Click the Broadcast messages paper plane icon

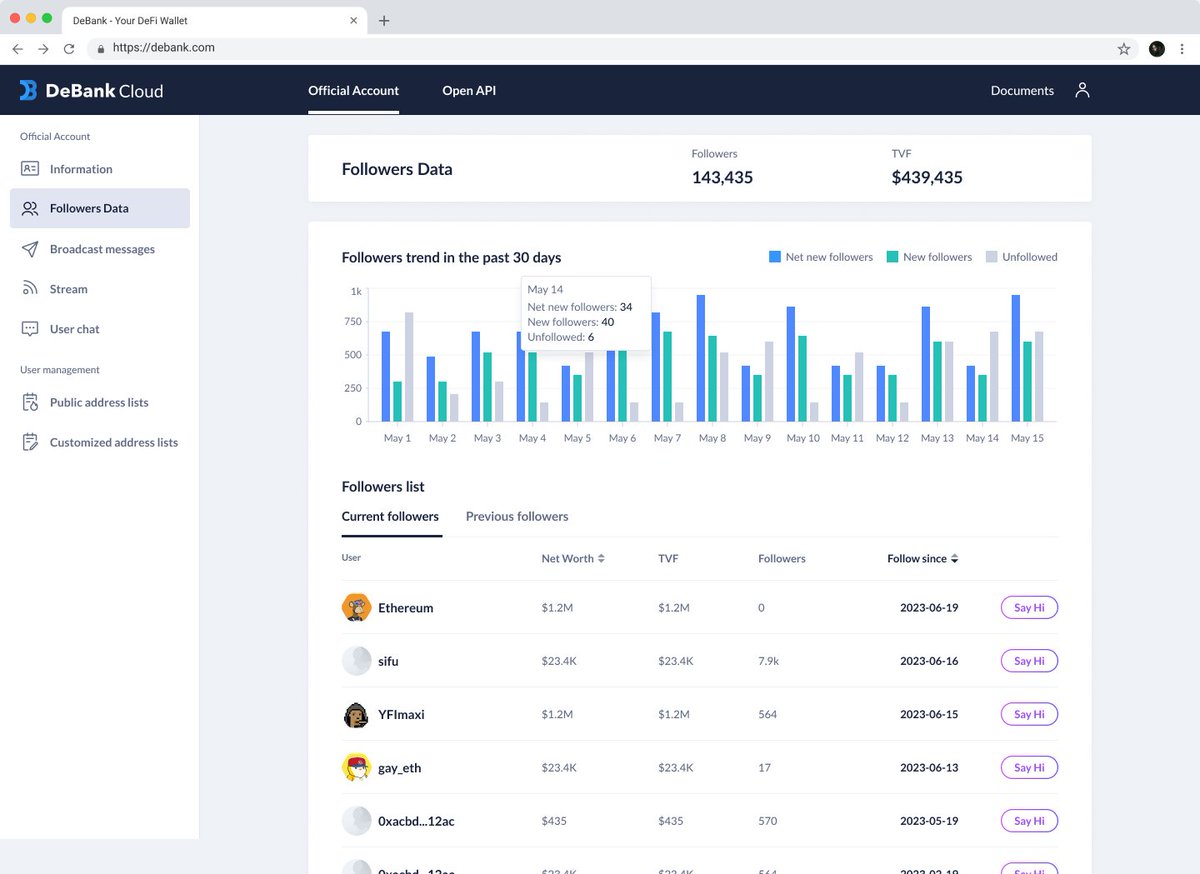point(30,249)
